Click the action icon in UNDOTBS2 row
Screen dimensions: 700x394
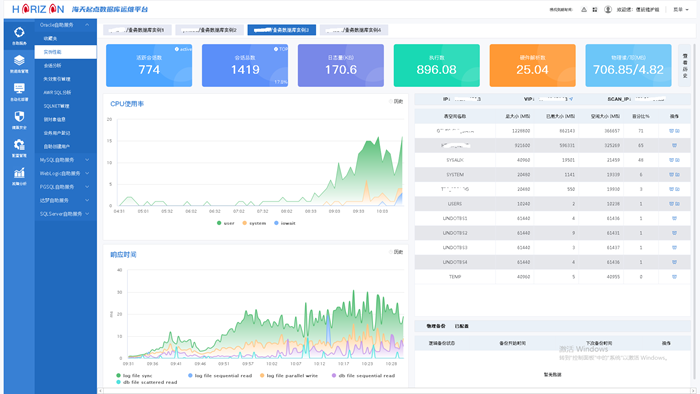[x=674, y=233]
